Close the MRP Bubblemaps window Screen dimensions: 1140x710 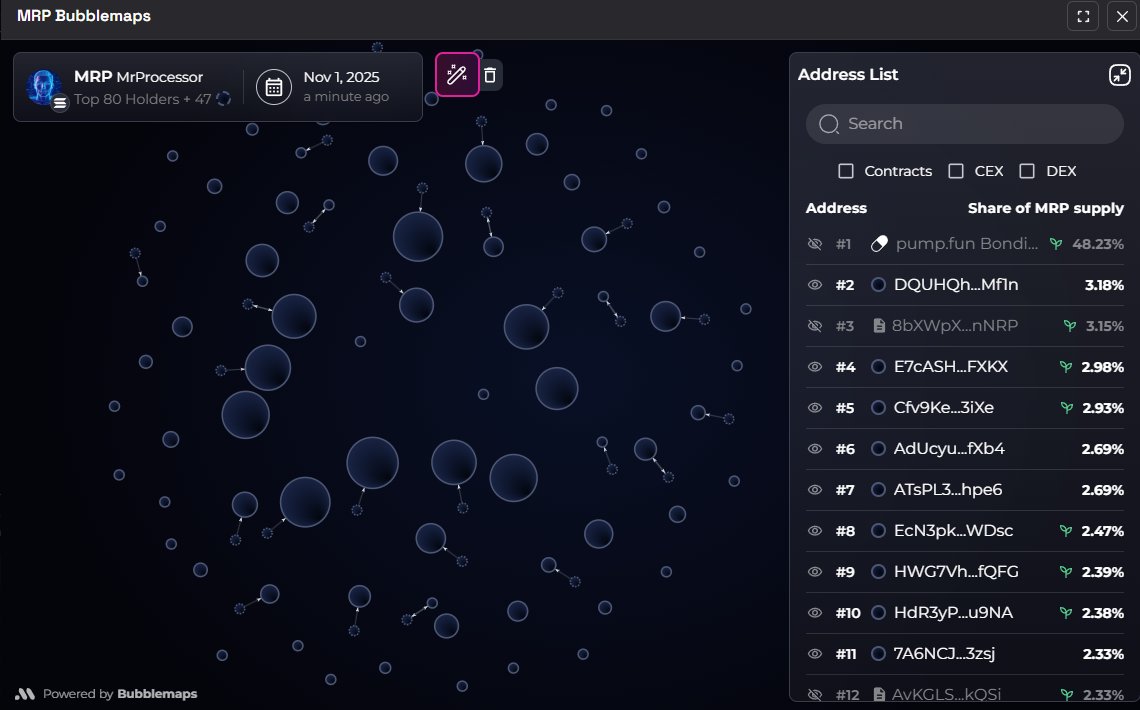[x=1122, y=16]
